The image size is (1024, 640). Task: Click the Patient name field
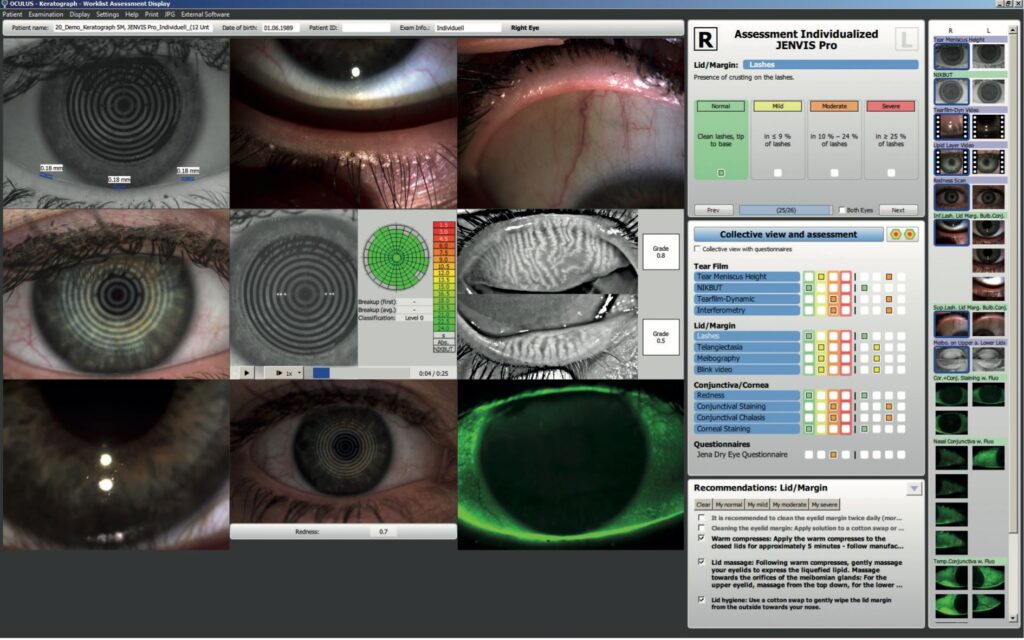pyautogui.click(x=132, y=28)
